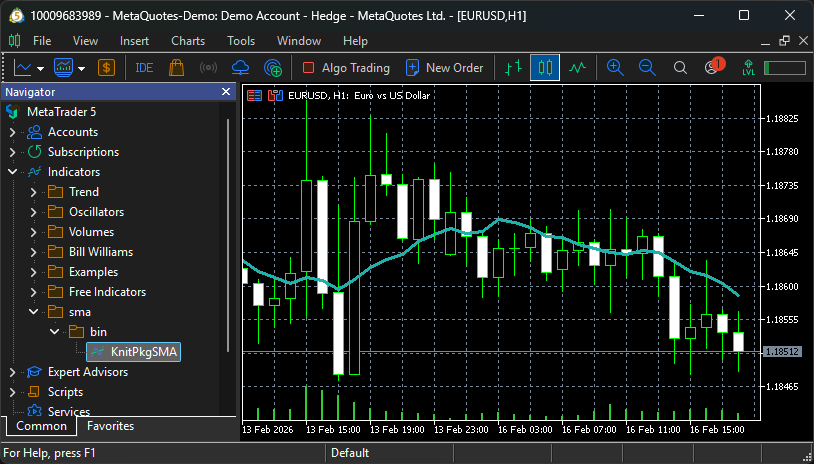Close the Navigator panel
This screenshot has width=814, height=464.
(x=226, y=92)
